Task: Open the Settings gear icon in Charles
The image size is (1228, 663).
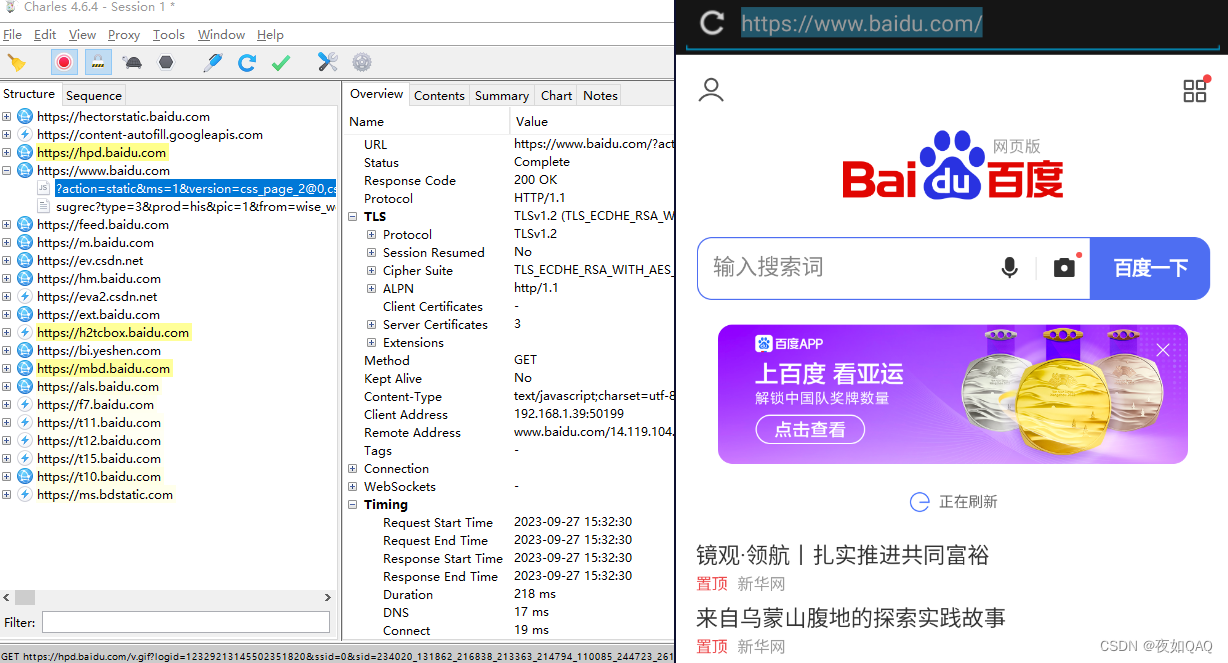Action: 362,62
